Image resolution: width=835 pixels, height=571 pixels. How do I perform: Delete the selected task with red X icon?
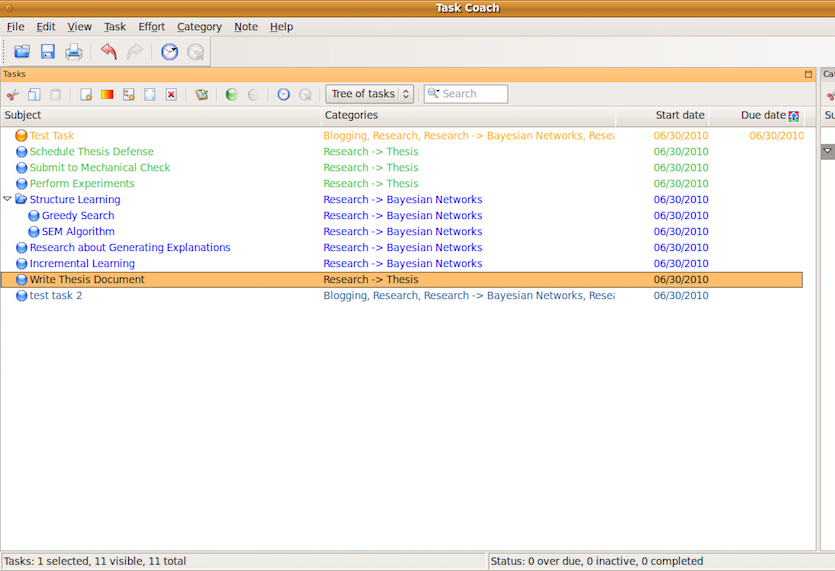click(171, 94)
